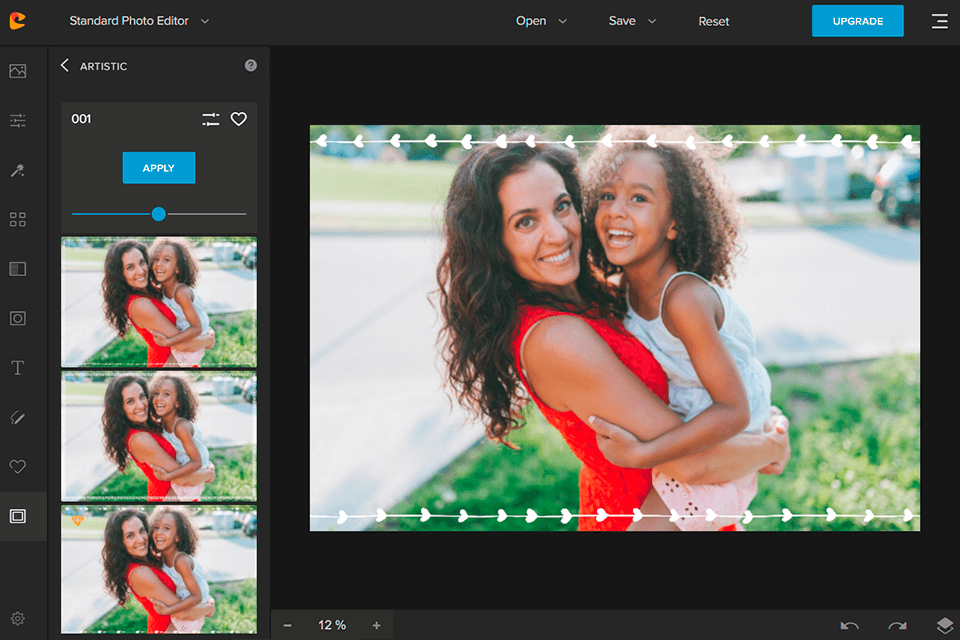Zoom out with the minus icon
The image size is (960, 640).
click(287, 625)
